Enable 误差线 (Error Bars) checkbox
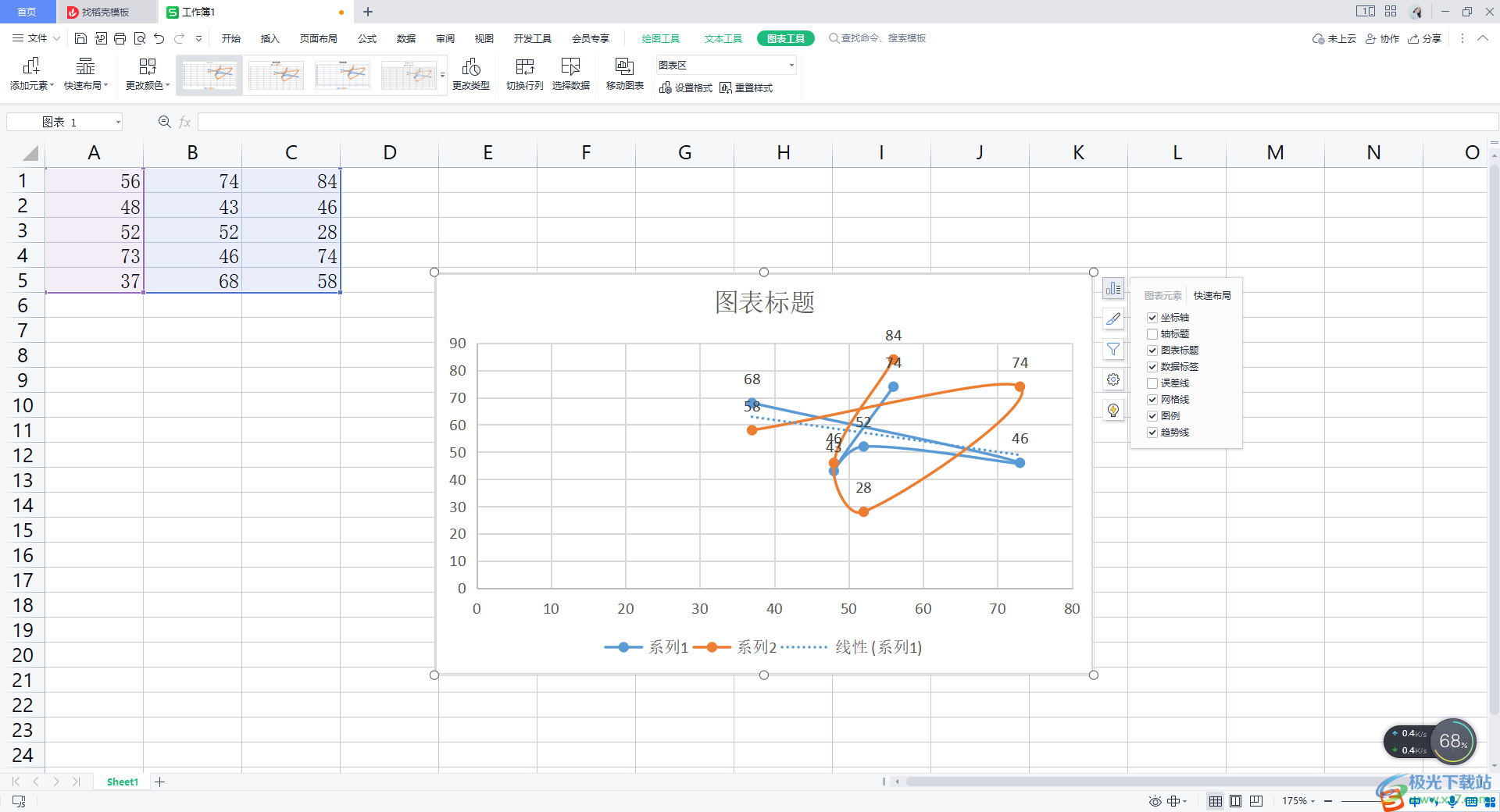 pos(1152,383)
